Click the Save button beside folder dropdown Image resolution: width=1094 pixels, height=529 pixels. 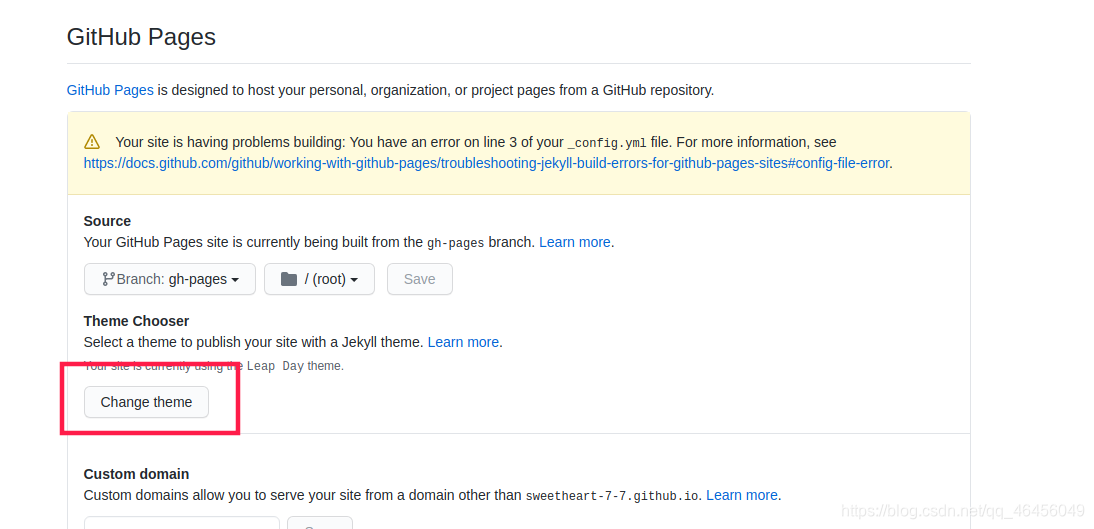(420, 279)
